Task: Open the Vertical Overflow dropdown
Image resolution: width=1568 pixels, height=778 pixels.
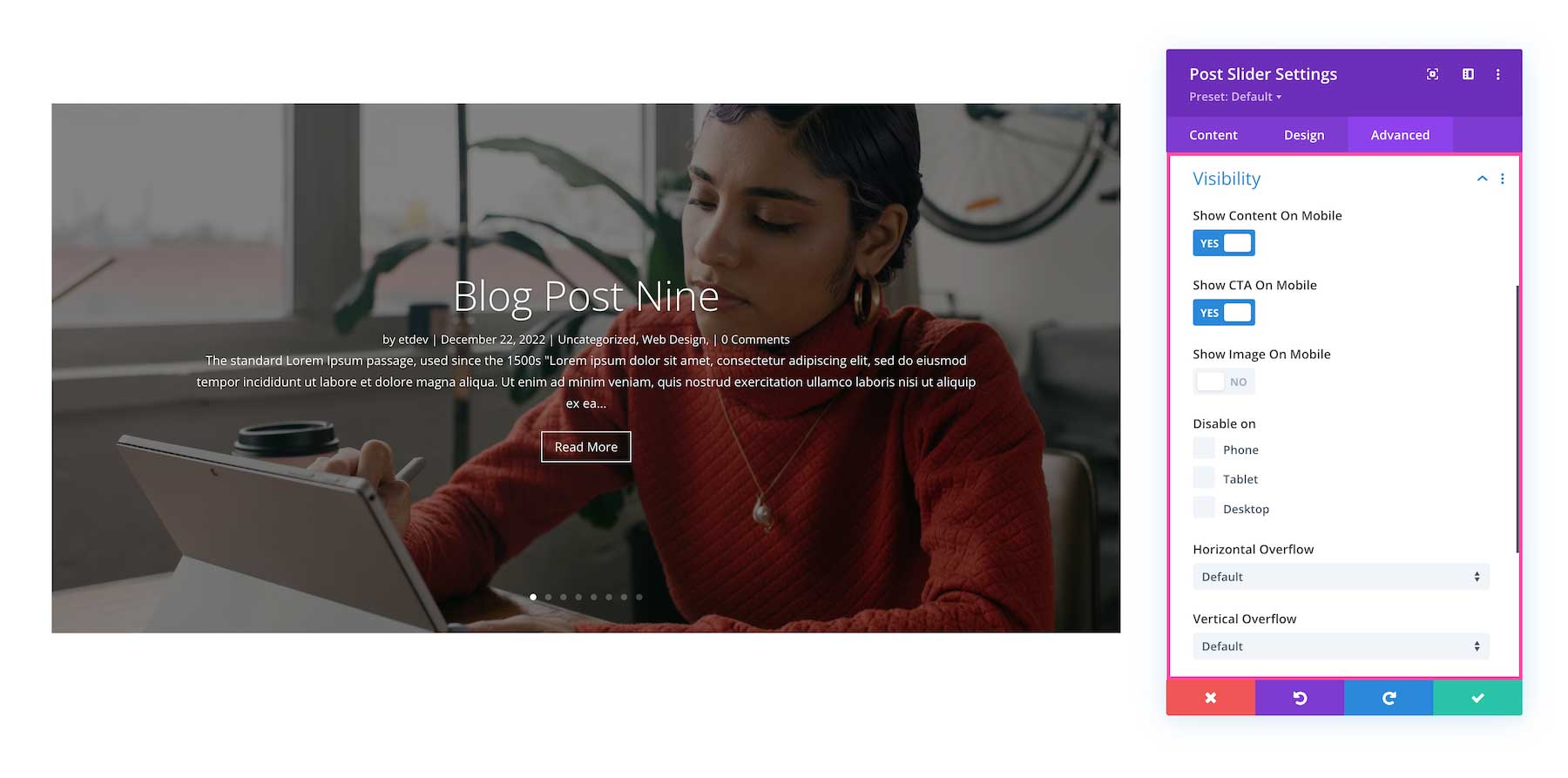Action: point(1341,646)
